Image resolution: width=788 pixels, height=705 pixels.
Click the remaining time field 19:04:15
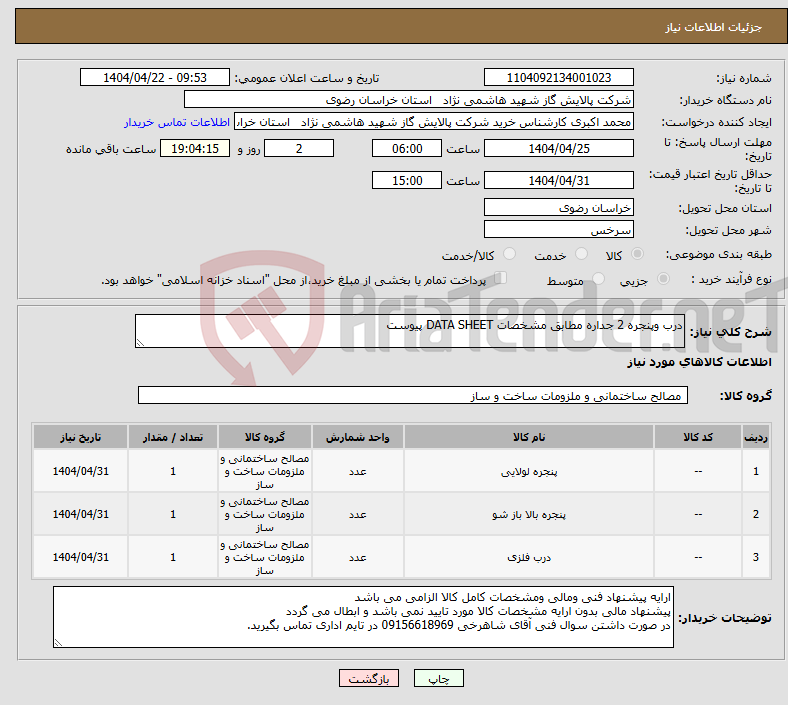(195, 149)
